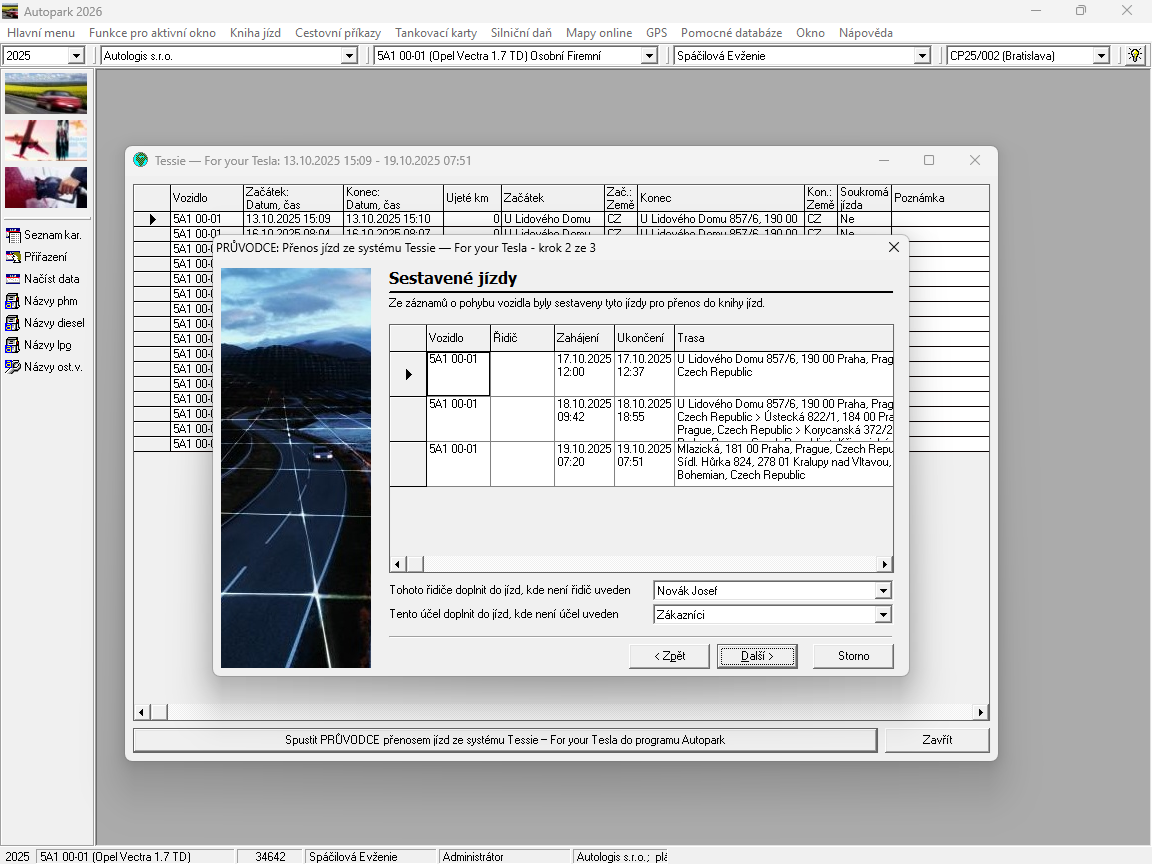Click the Názvy lpg sidebar icon
Viewport: 1152px width, 864px height.
pyautogui.click(x=13, y=345)
